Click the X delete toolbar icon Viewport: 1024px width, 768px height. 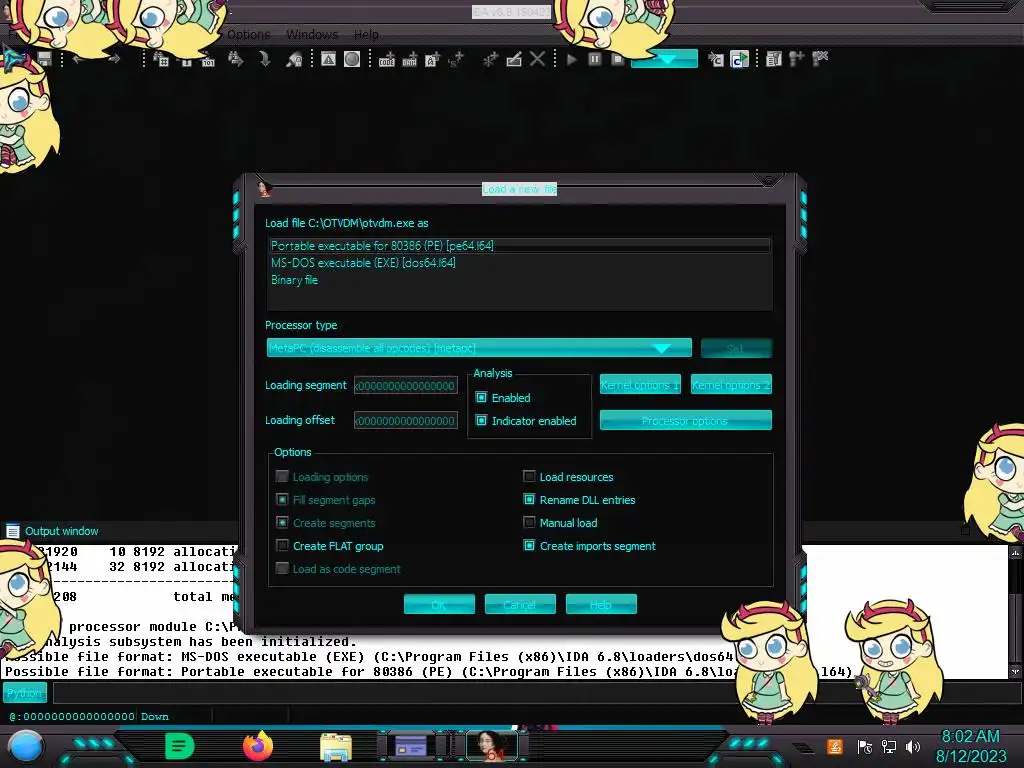tap(537, 59)
